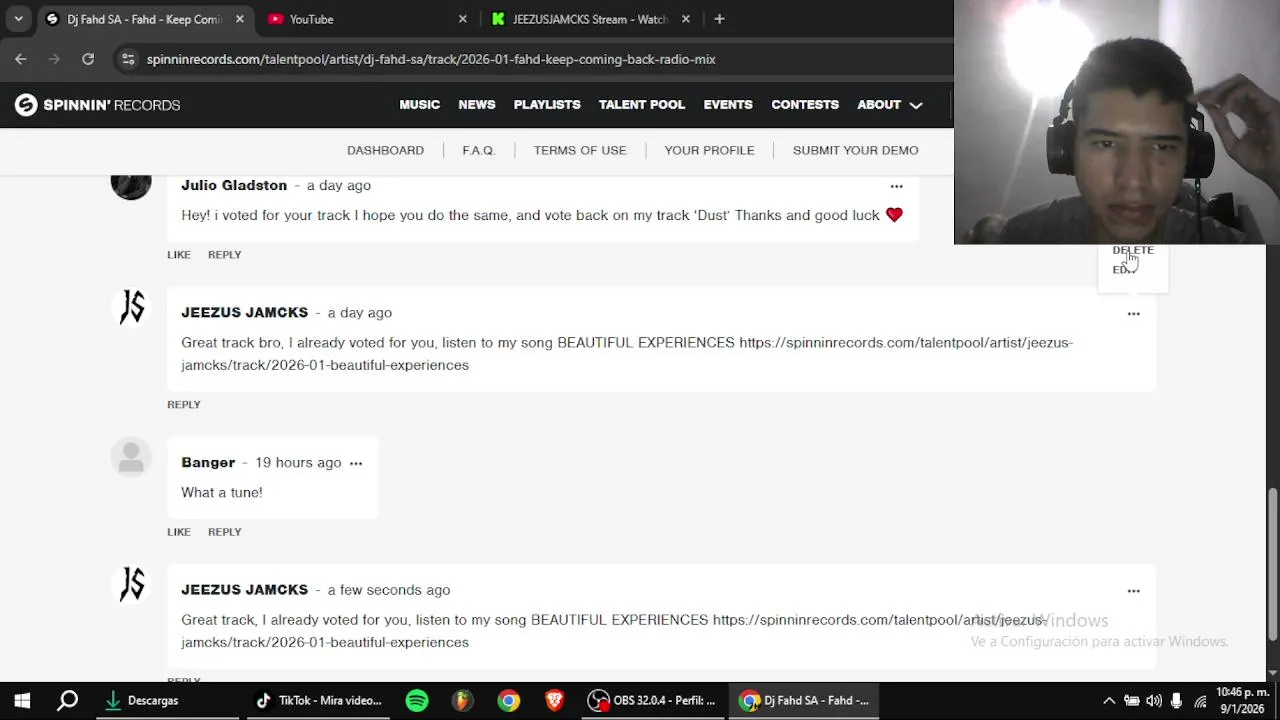Open FL Studio from the taskbar
Viewport: 1280px width, 720px height.
pyautogui.click(x=462, y=701)
